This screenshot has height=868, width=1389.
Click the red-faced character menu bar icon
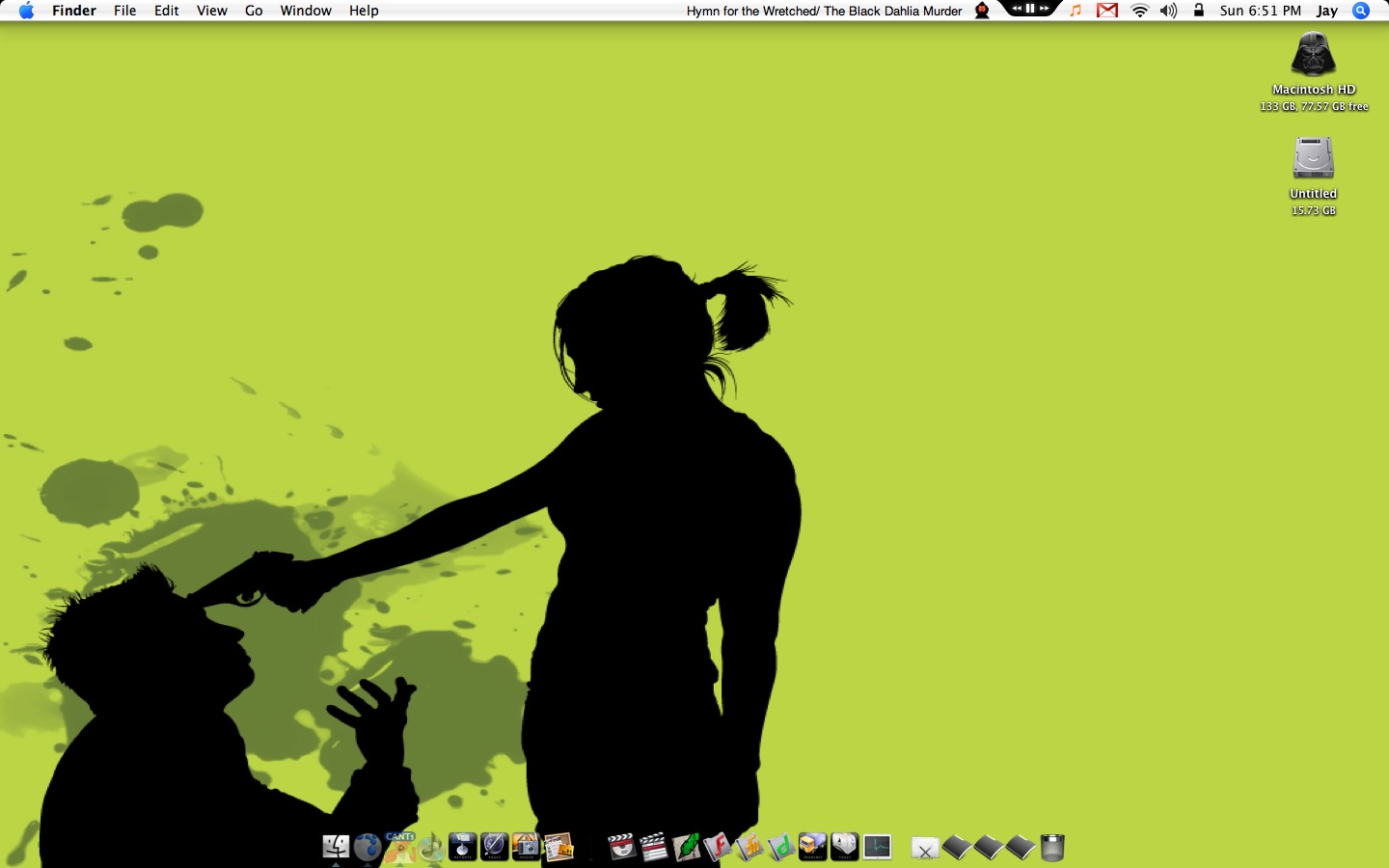pyautogui.click(x=982, y=11)
